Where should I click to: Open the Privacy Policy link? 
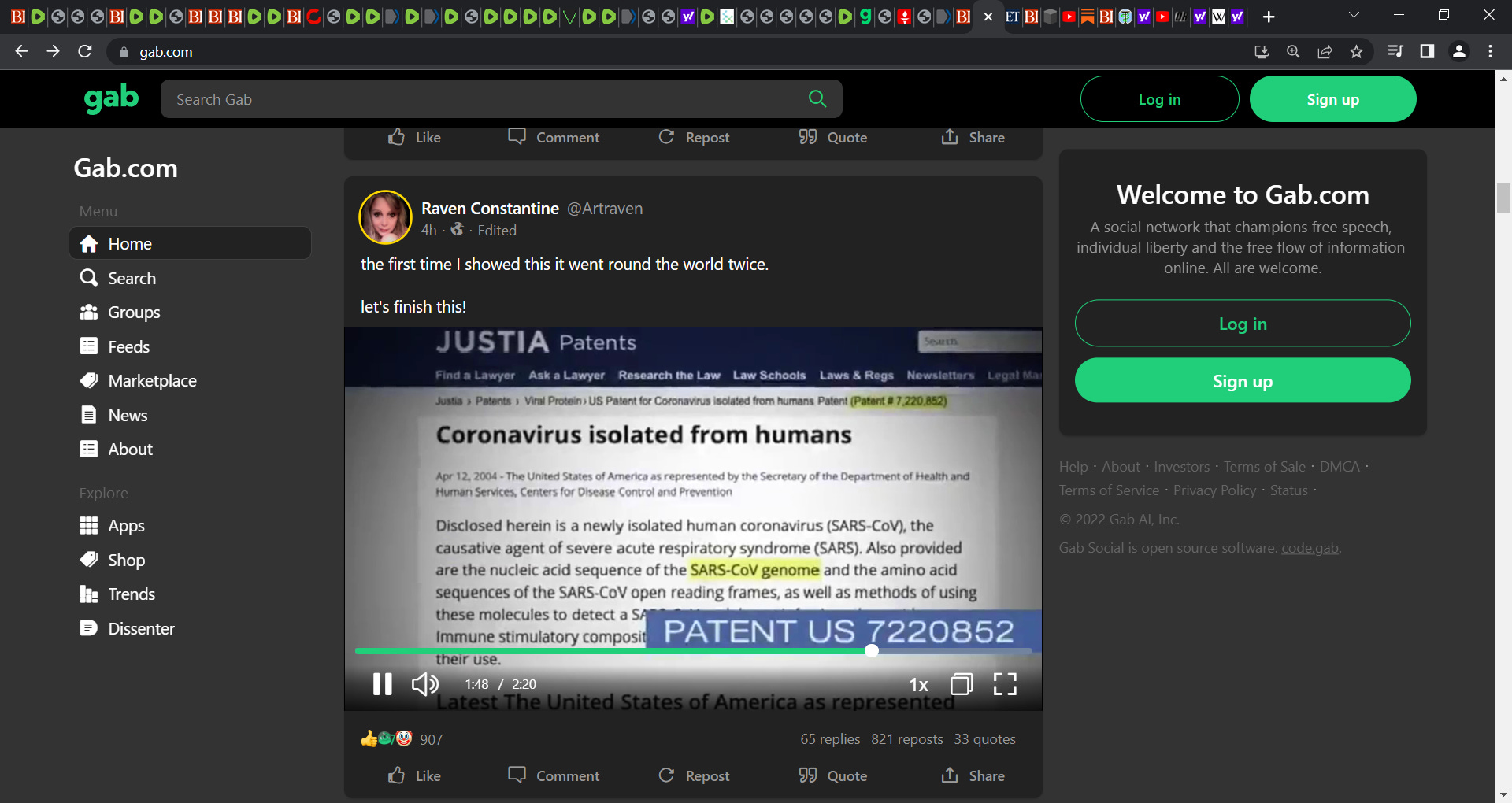[1214, 490]
